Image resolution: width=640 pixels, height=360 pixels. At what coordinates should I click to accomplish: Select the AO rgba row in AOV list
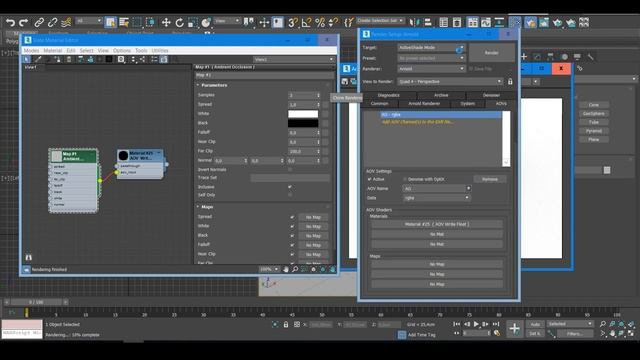point(440,115)
